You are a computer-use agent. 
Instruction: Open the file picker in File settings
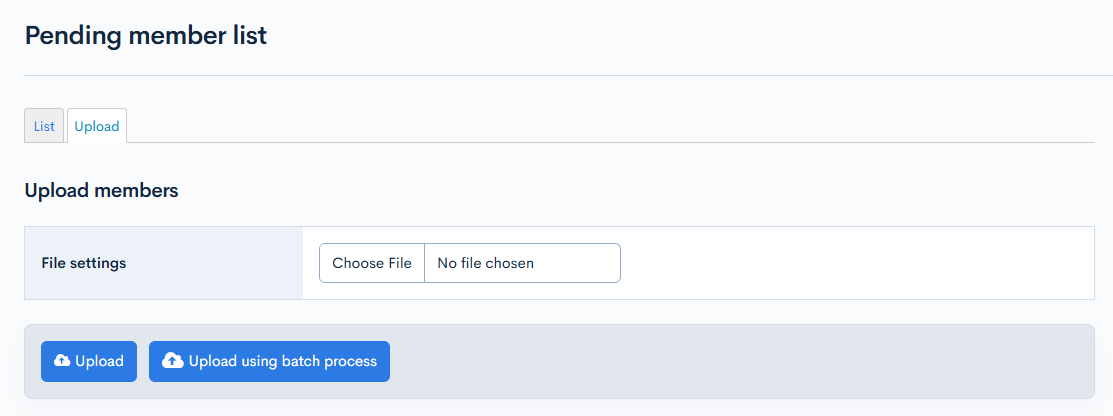(372, 263)
